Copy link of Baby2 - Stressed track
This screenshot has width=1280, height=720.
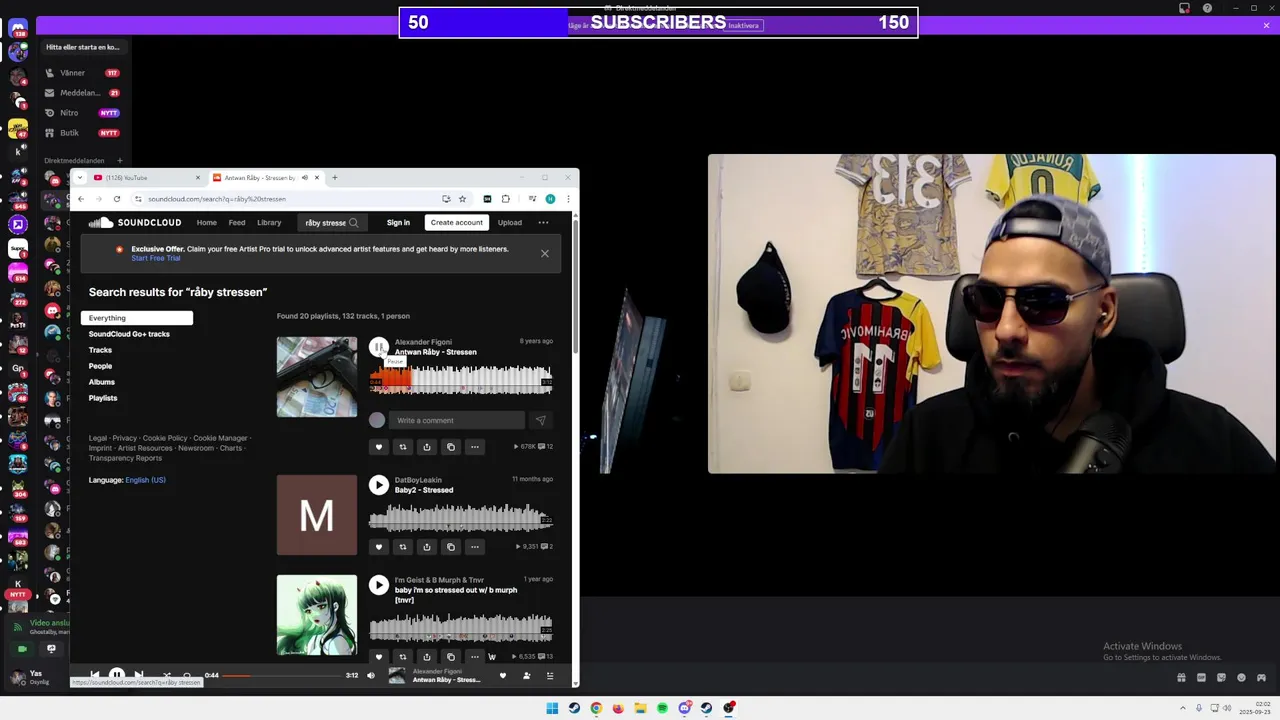tap(450, 547)
